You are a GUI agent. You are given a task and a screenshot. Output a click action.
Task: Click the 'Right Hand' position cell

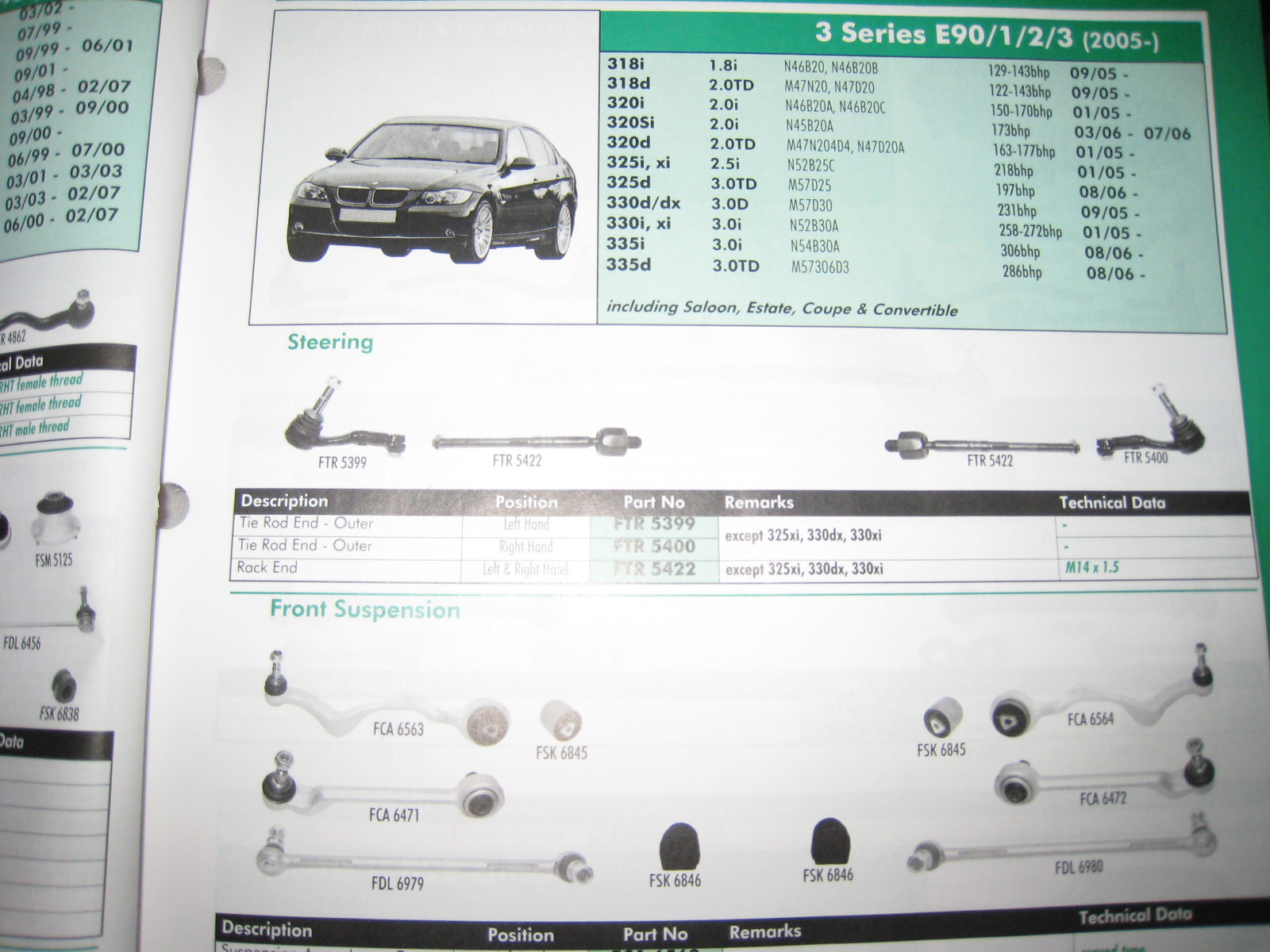point(525,547)
